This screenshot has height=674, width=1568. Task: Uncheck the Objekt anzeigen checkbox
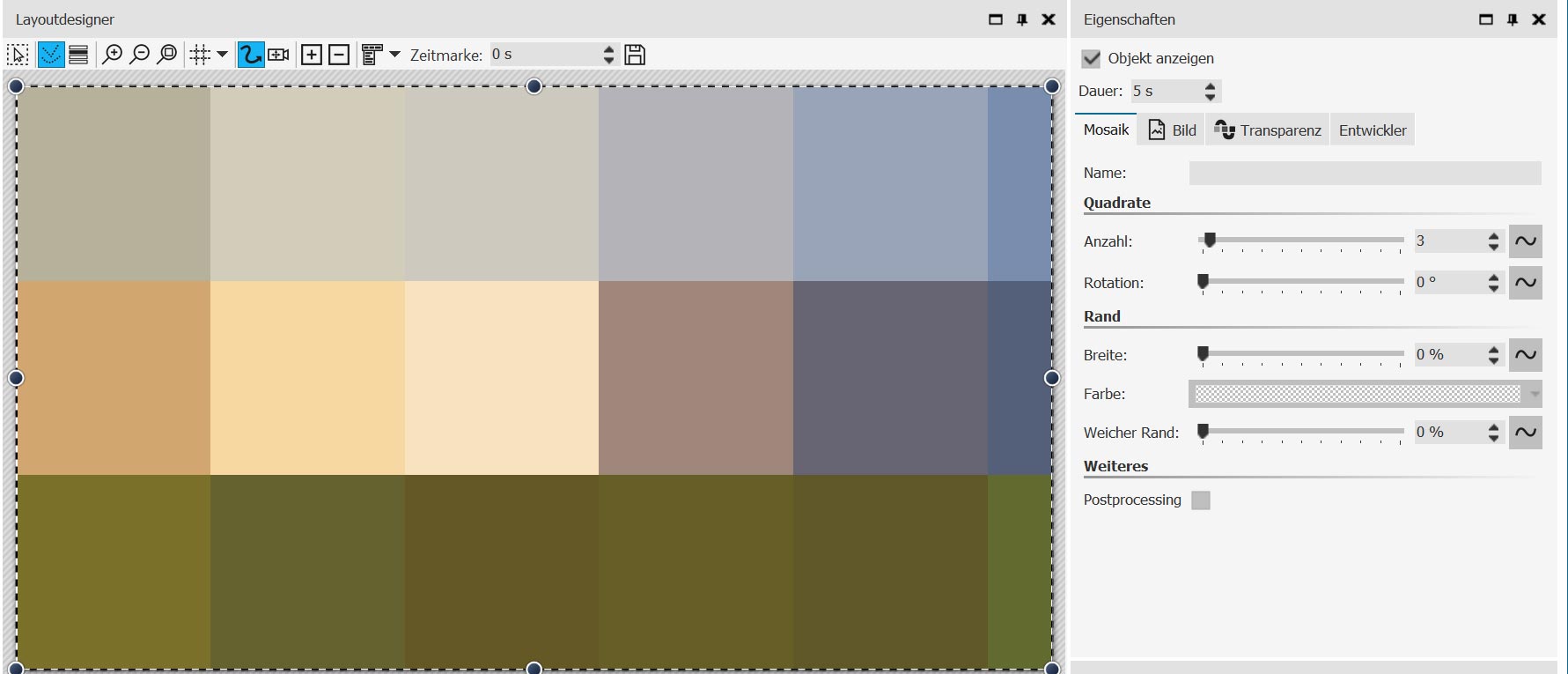click(x=1091, y=58)
